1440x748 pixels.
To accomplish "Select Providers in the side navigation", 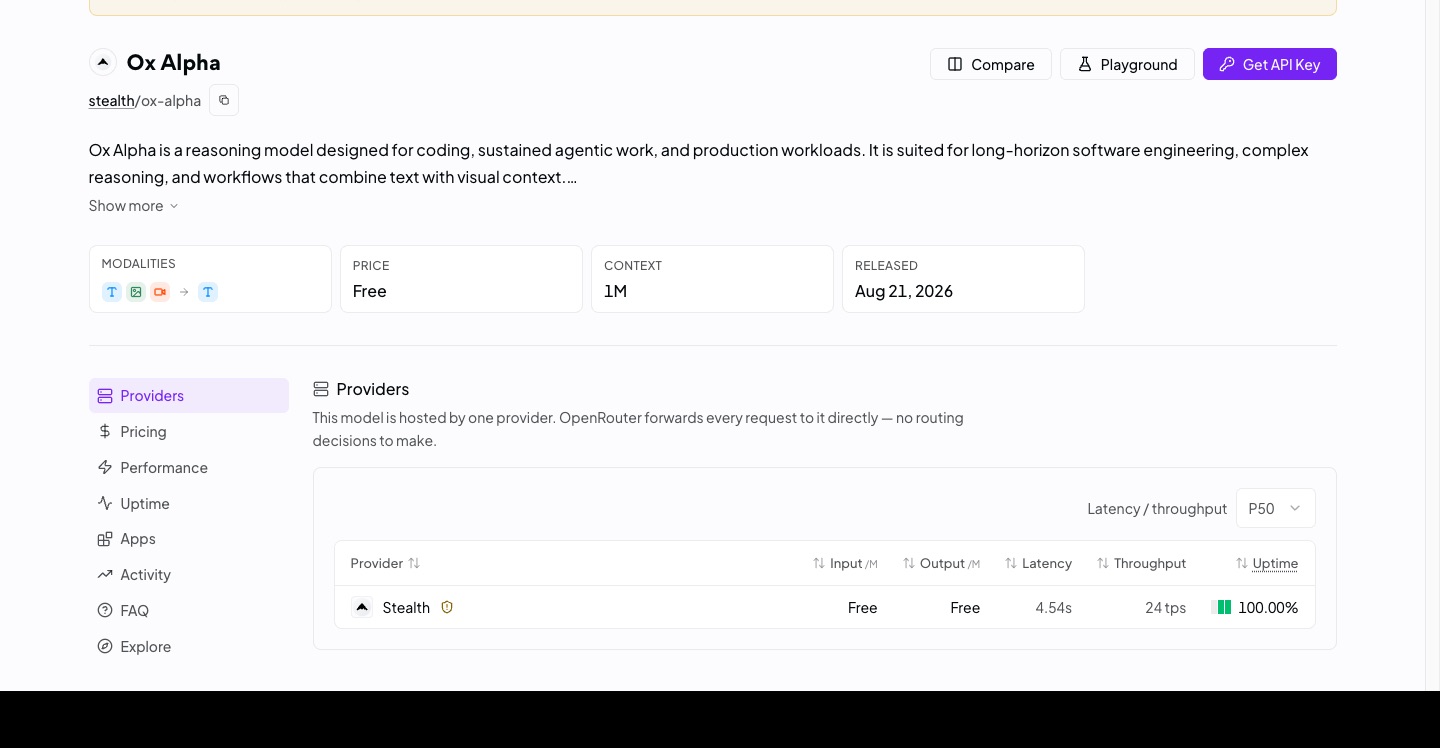I will (189, 395).
